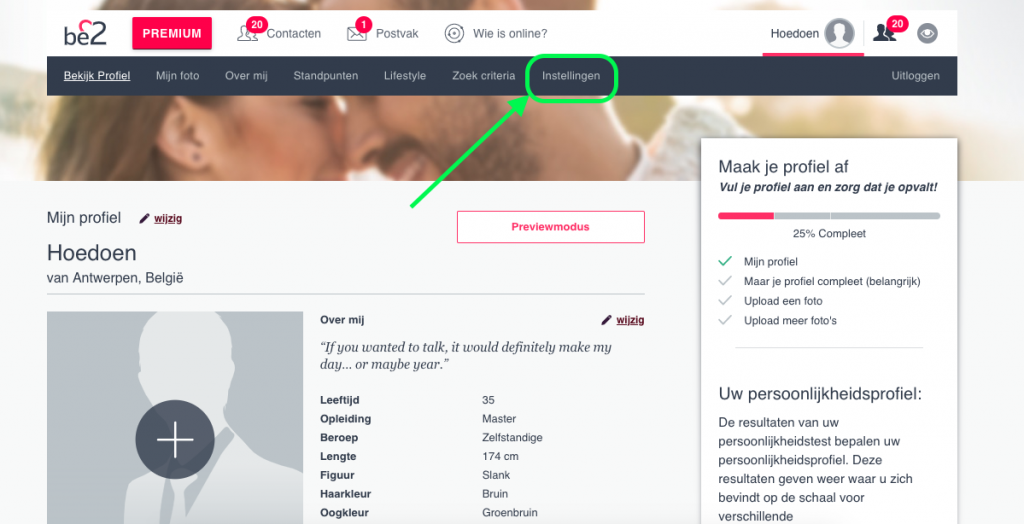1024x524 pixels.
Task: Select Upload een foto checklist item
Action: coord(783,301)
